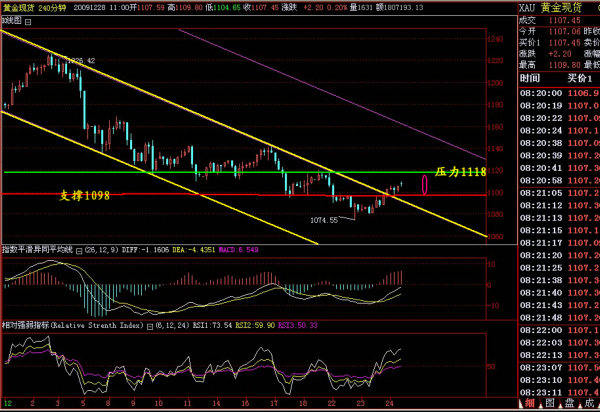Click the MACD:6.549 indicator value
Viewport: 600px width, 412px height.
coord(238,250)
